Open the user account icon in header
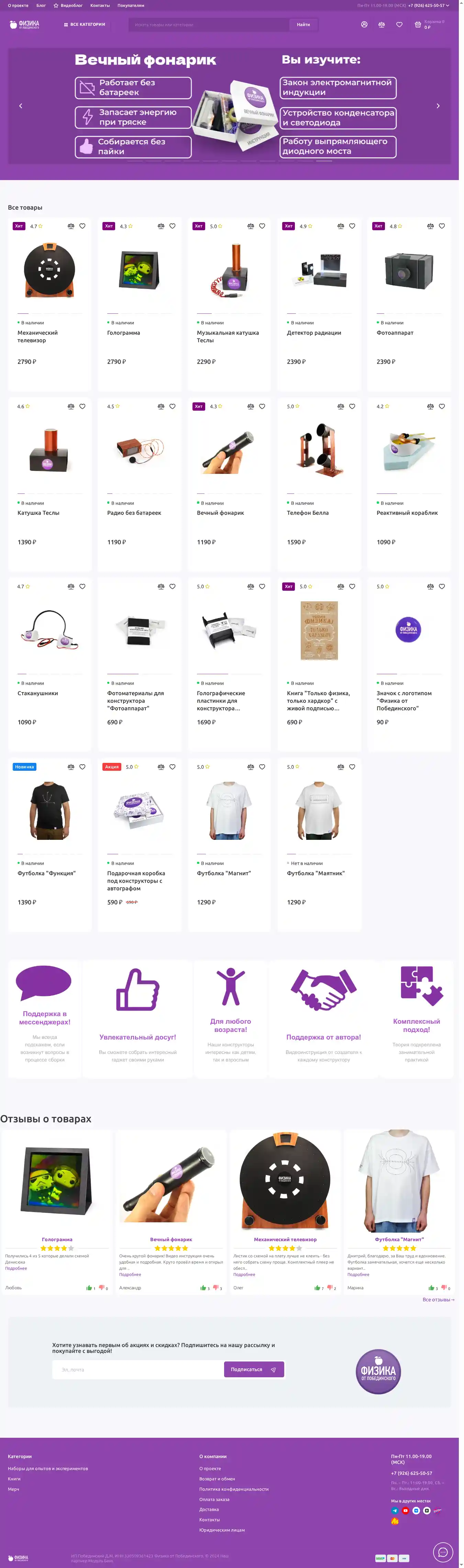464x1568 pixels. (x=364, y=24)
